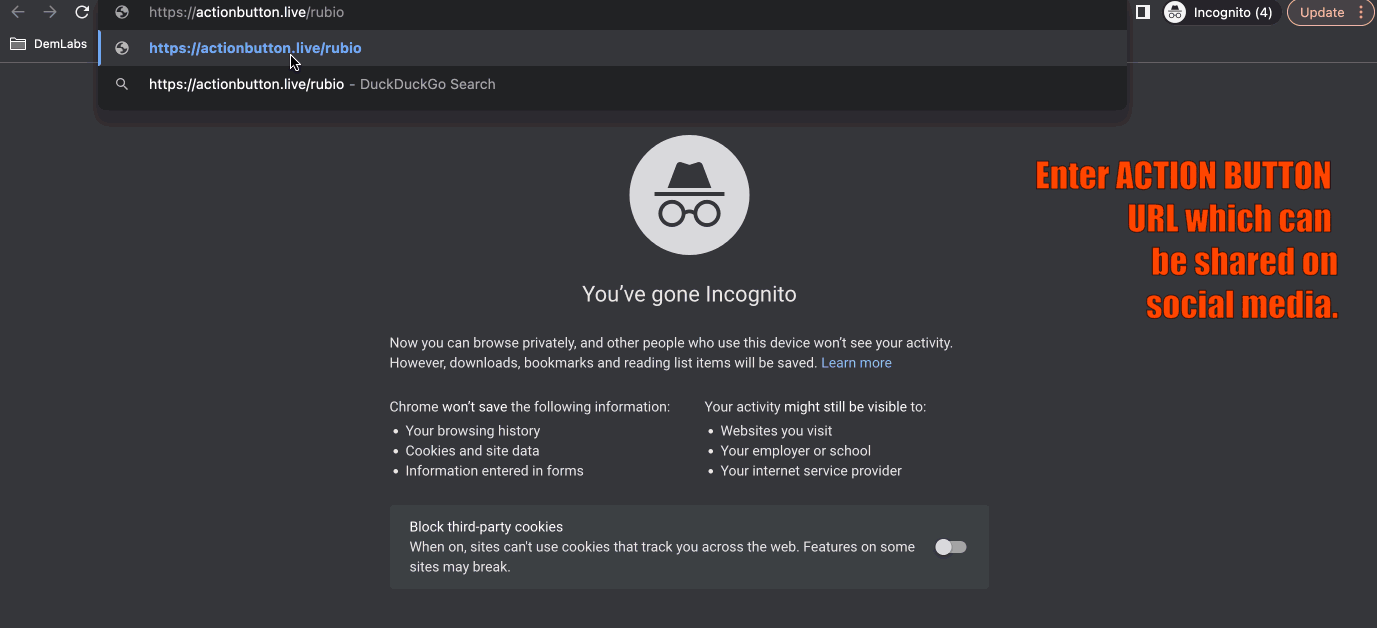Open the Learn more link

coord(856,363)
